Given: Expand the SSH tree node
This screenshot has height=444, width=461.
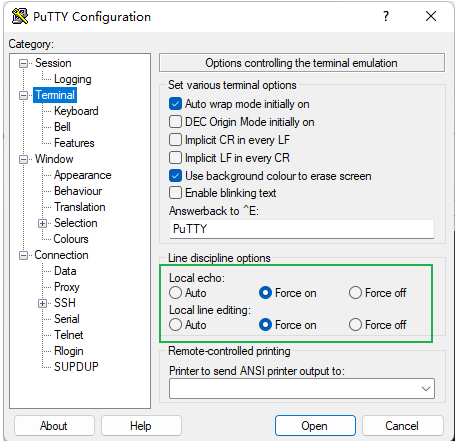Looking at the screenshot, I should tap(42, 303).
